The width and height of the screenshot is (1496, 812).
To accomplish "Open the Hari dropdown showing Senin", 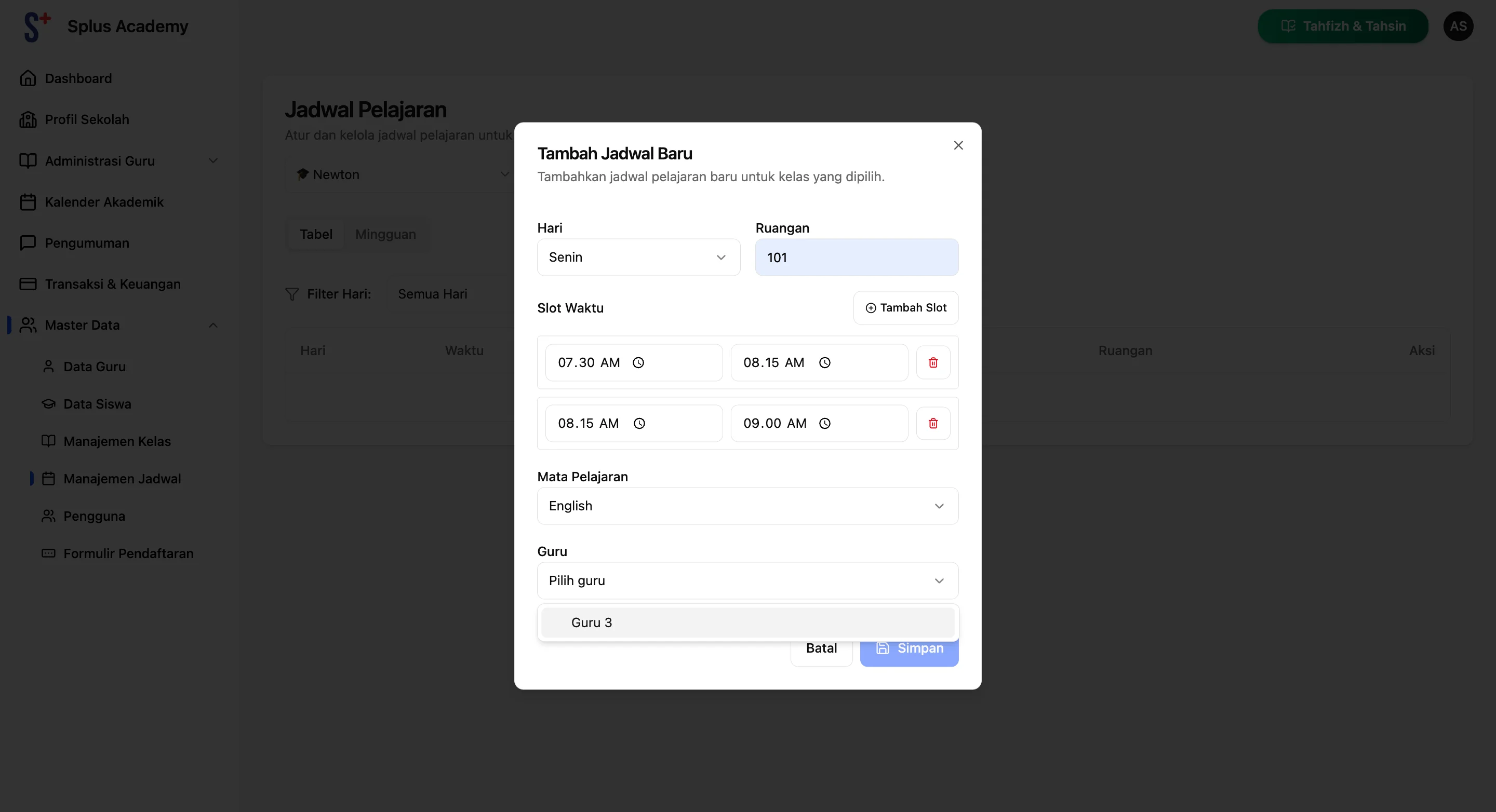I will [x=638, y=257].
